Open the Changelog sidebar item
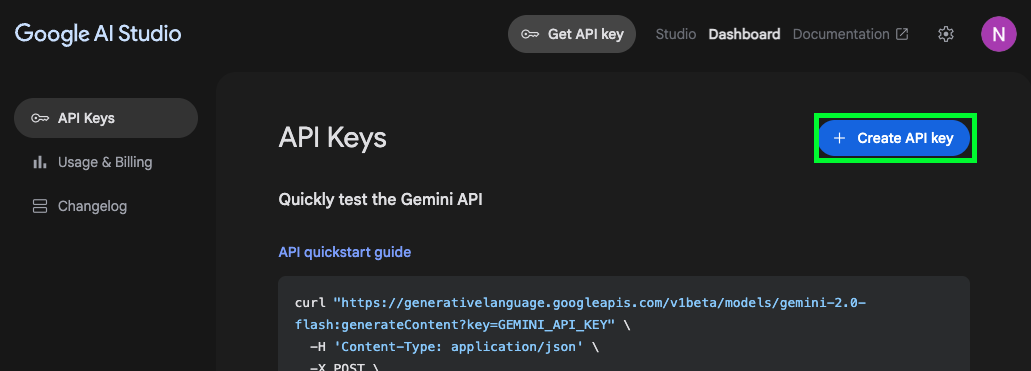1031x371 pixels. [106, 206]
